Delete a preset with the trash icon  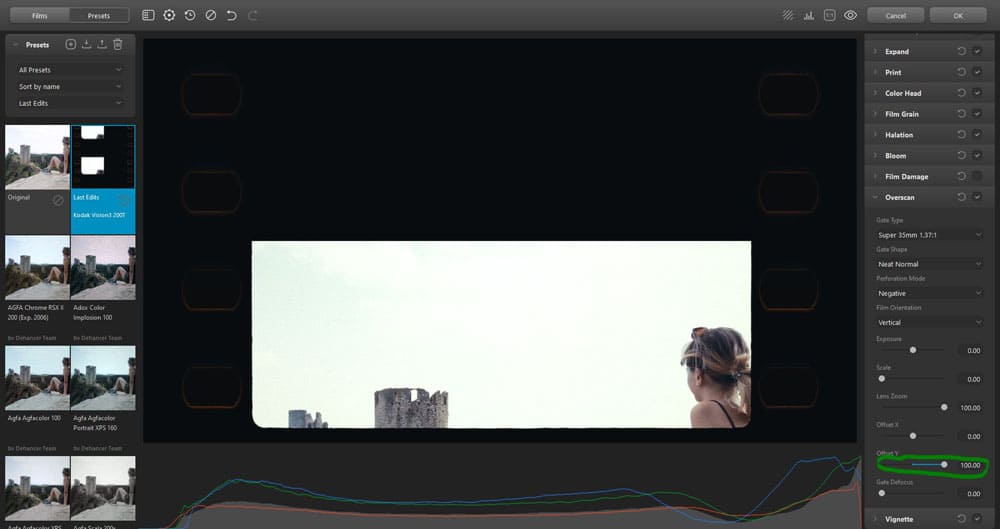[117, 45]
